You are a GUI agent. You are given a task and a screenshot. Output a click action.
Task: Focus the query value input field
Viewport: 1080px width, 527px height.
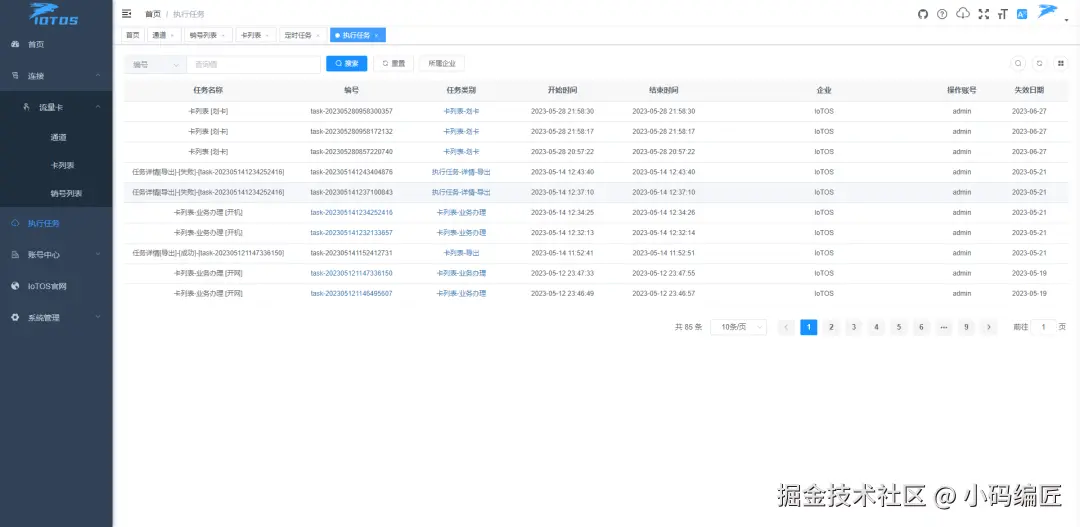click(x=253, y=64)
